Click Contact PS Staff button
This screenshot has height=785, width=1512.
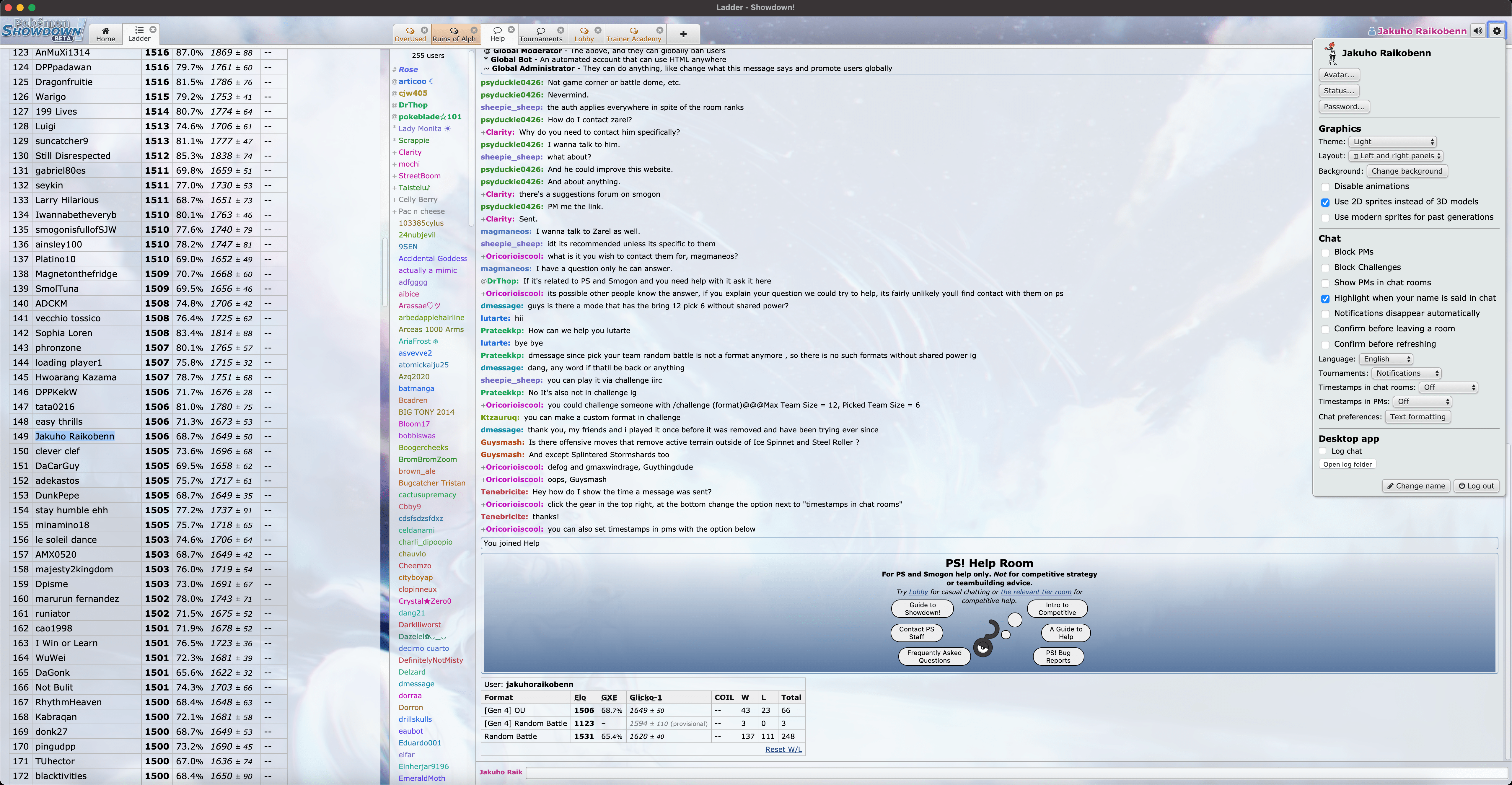(916, 633)
